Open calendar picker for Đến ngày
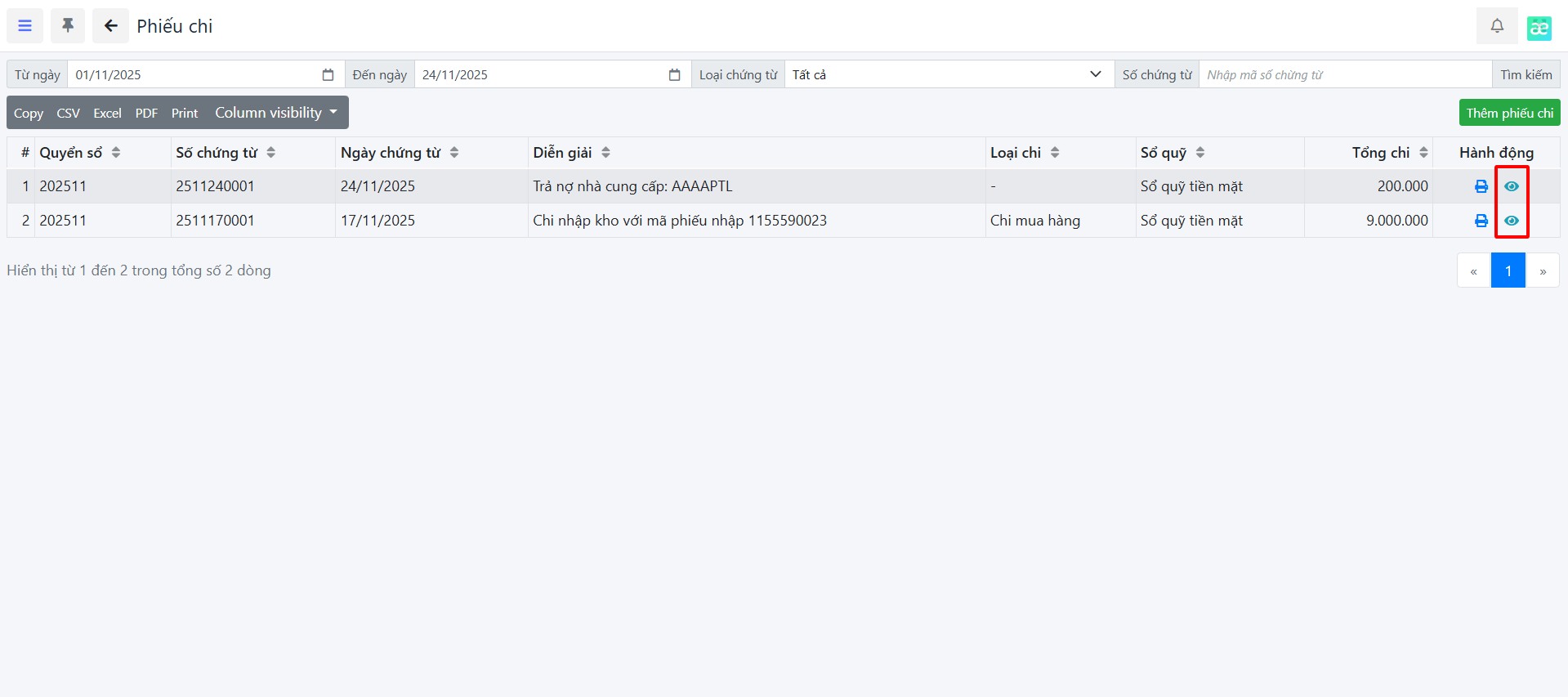 (674, 75)
